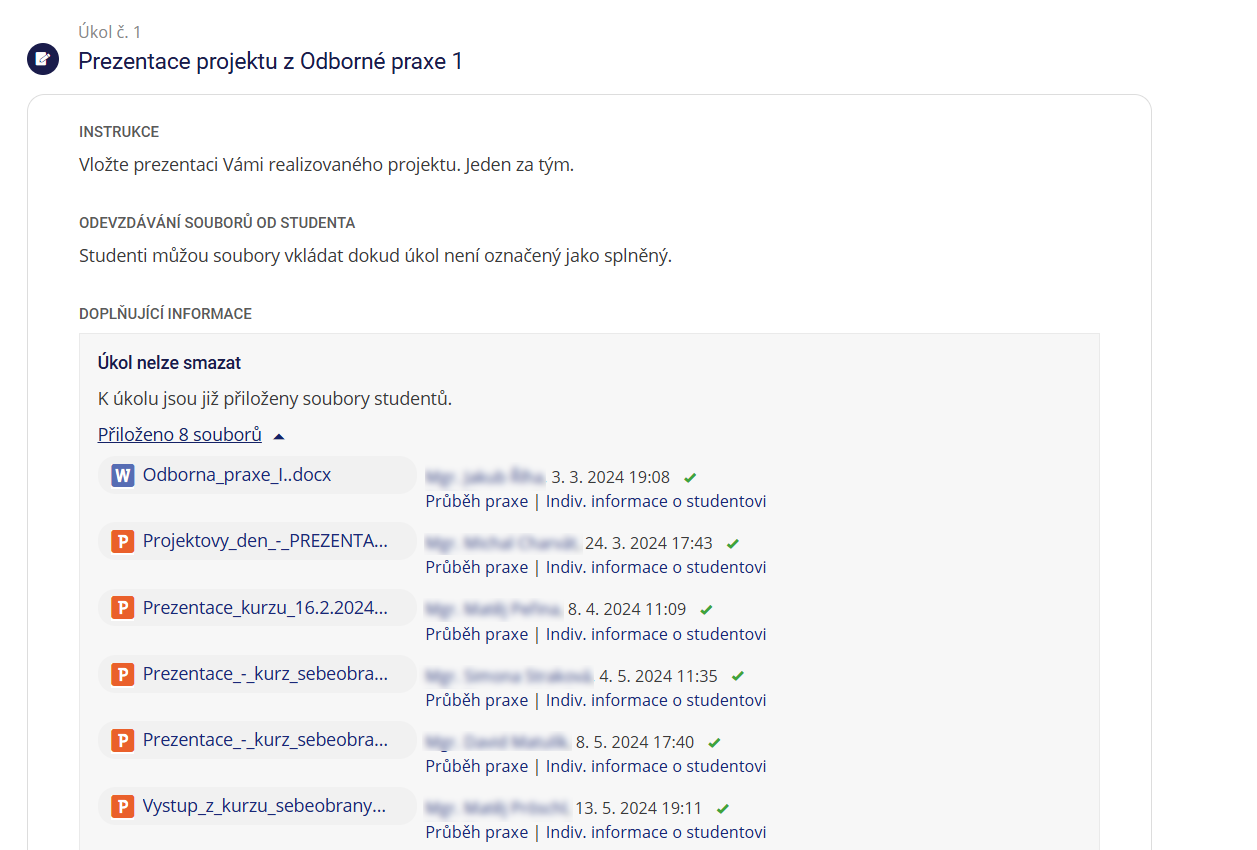Screen dimensions: 1257x850
Task: Open Prezentace_-_kurz_sebeobra file dated 4. 5. 2024
Action: click(264, 674)
